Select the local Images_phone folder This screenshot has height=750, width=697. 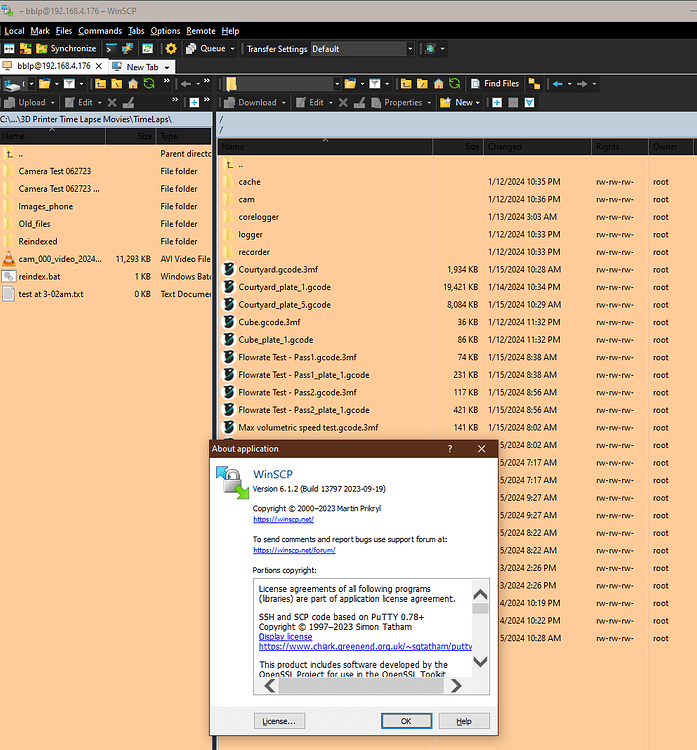coord(45,206)
